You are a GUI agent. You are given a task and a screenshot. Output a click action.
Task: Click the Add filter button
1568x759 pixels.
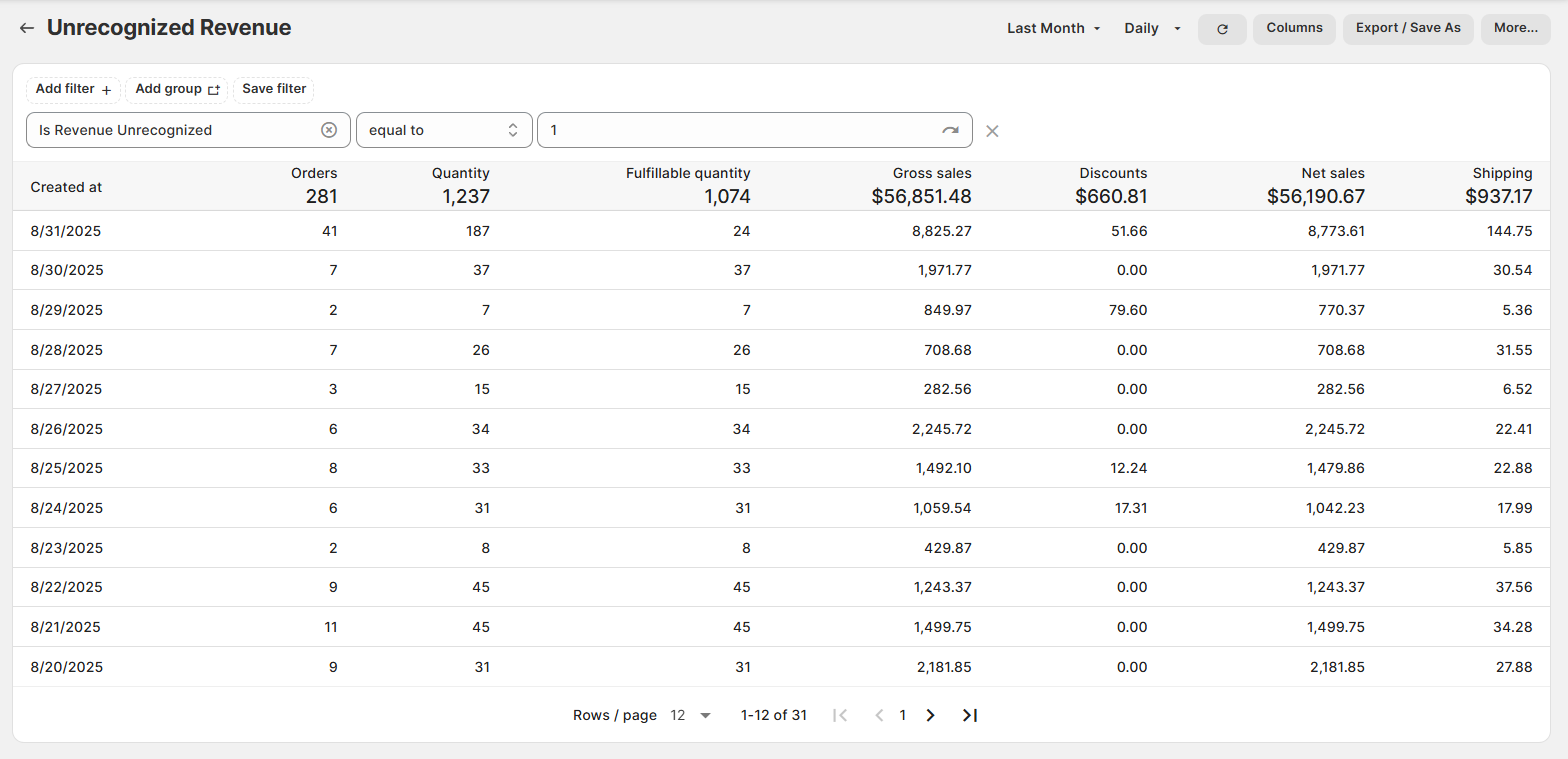point(73,89)
